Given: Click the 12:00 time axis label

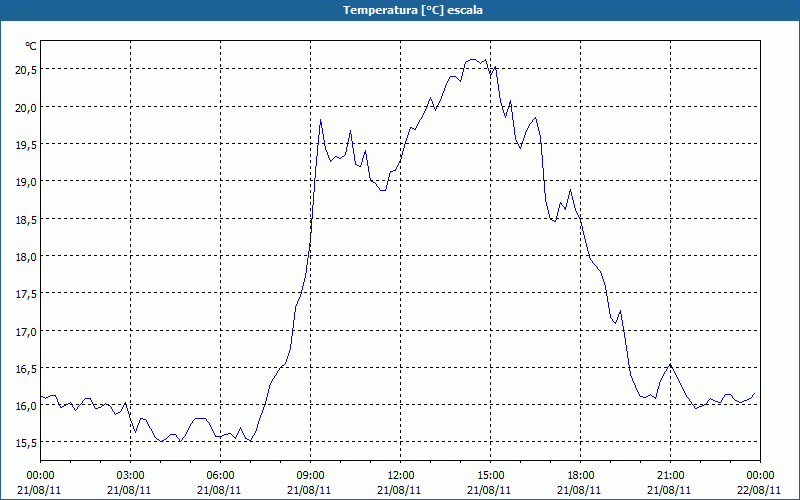Looking at the screenshot, I should 401,476.
